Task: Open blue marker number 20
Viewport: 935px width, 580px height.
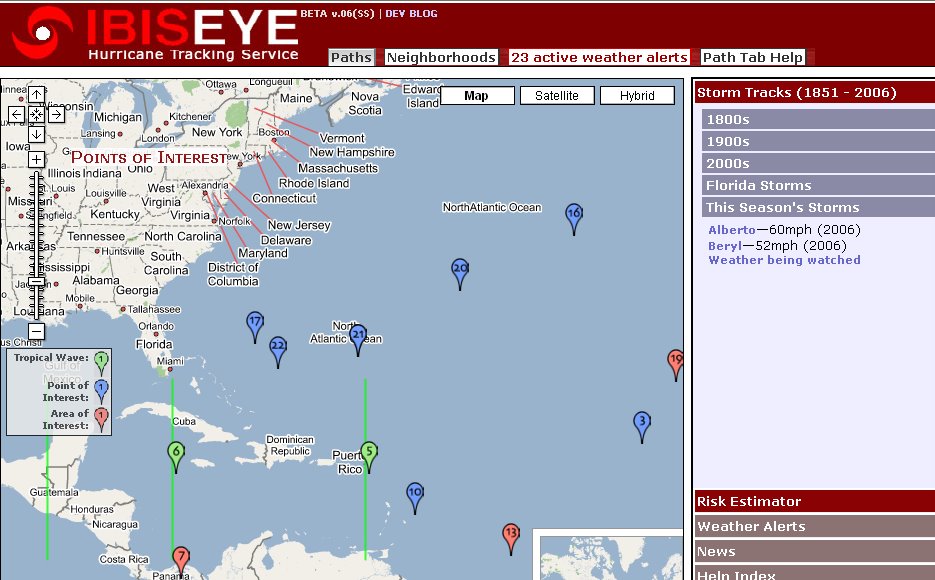Action: (x=460, y=271)
